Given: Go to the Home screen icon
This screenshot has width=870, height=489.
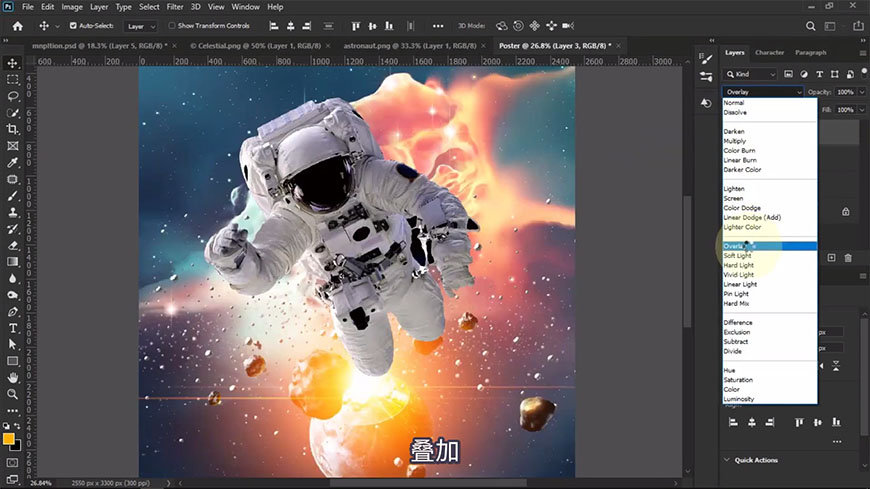Looking at the screenshot, I should click(x=18, y=26).
